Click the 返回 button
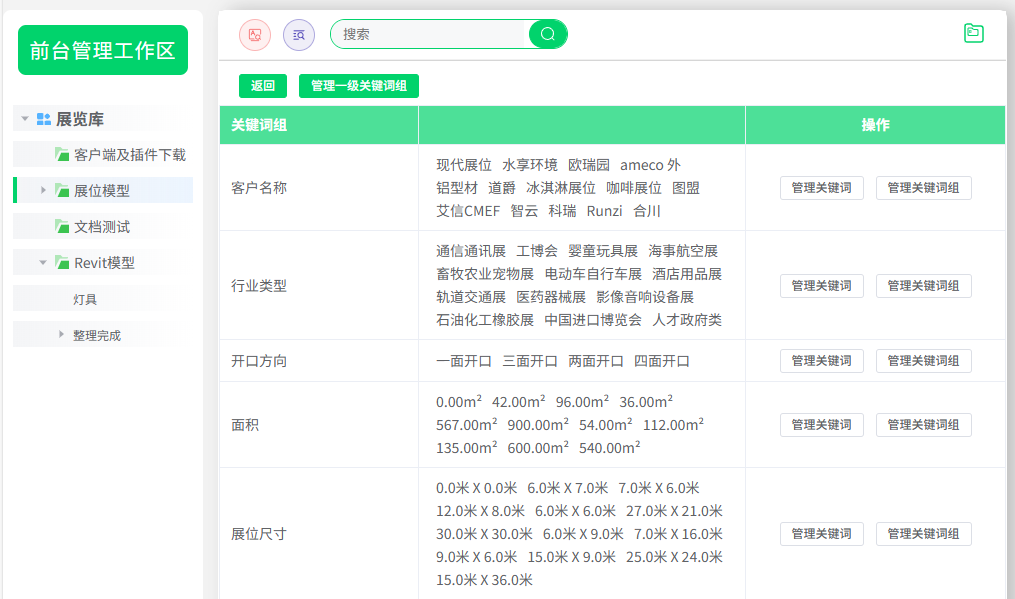The image size is (1015, 599). [x=261, y=86]
